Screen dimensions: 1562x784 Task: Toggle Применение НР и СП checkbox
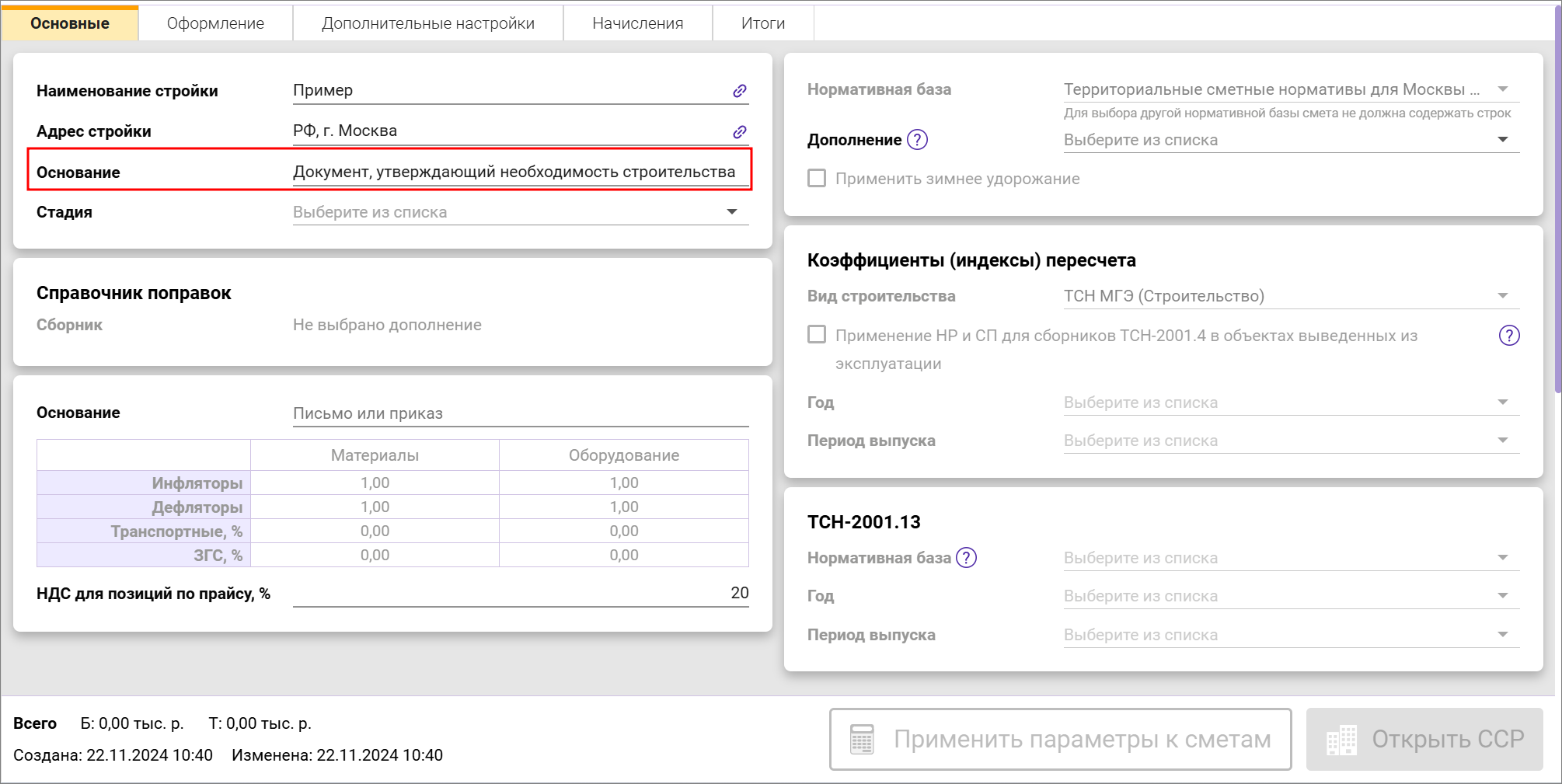coord(817,335)
